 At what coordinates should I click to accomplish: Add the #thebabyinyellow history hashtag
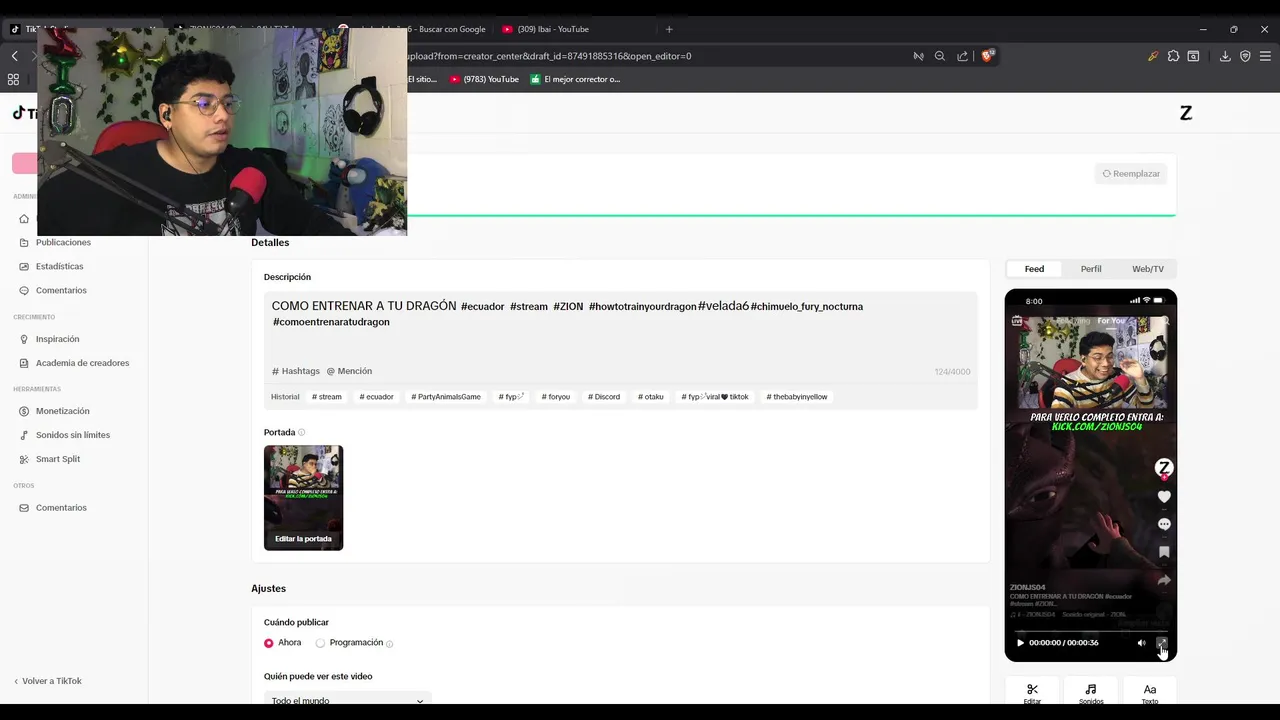click(x=797, y=397)
